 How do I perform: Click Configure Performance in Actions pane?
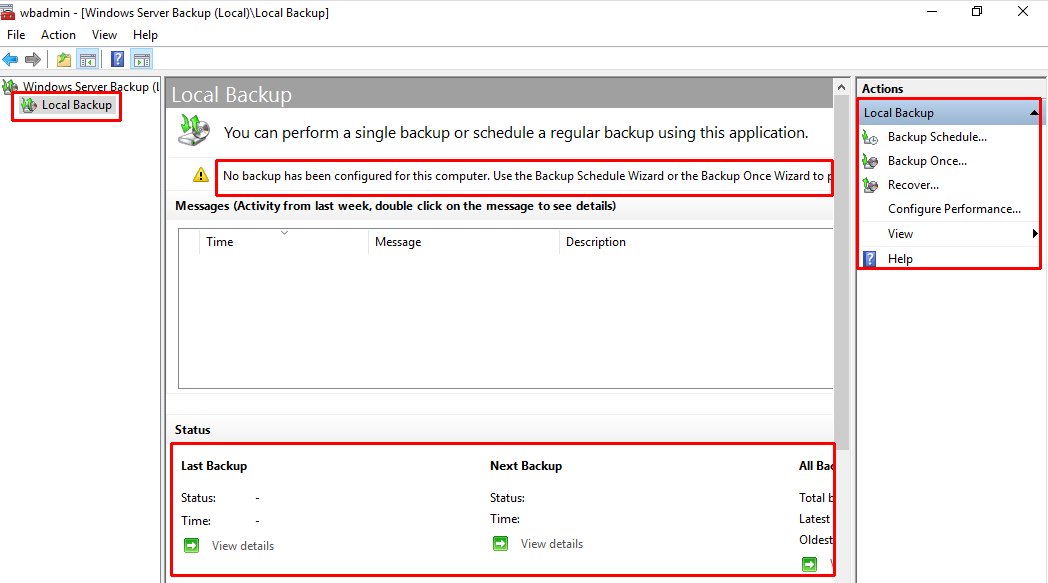pyautogui.click(x=954, y=209)
